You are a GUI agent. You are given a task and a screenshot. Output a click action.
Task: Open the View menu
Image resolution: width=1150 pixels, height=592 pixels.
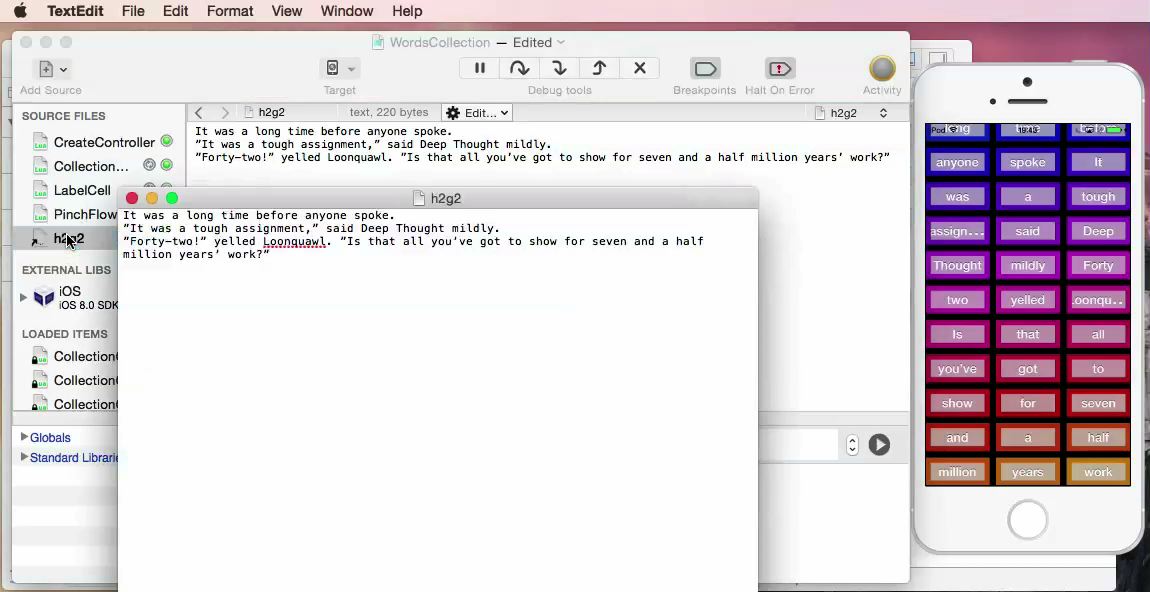(x=287, y=11)
